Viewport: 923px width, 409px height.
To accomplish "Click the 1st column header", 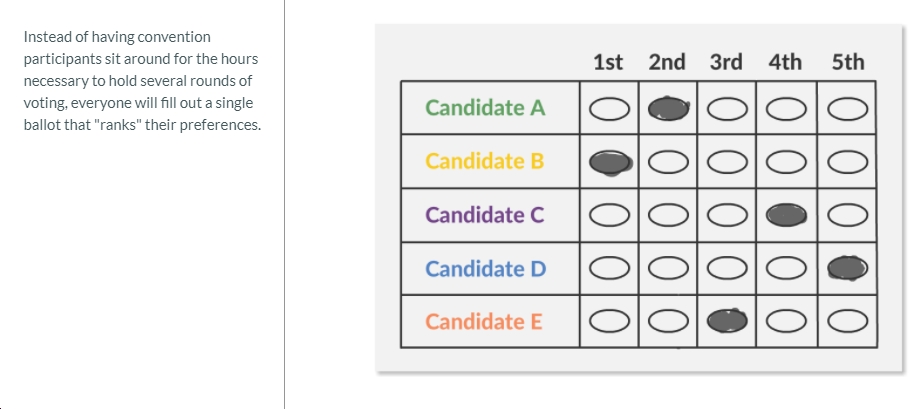I will tap(608, 62).
